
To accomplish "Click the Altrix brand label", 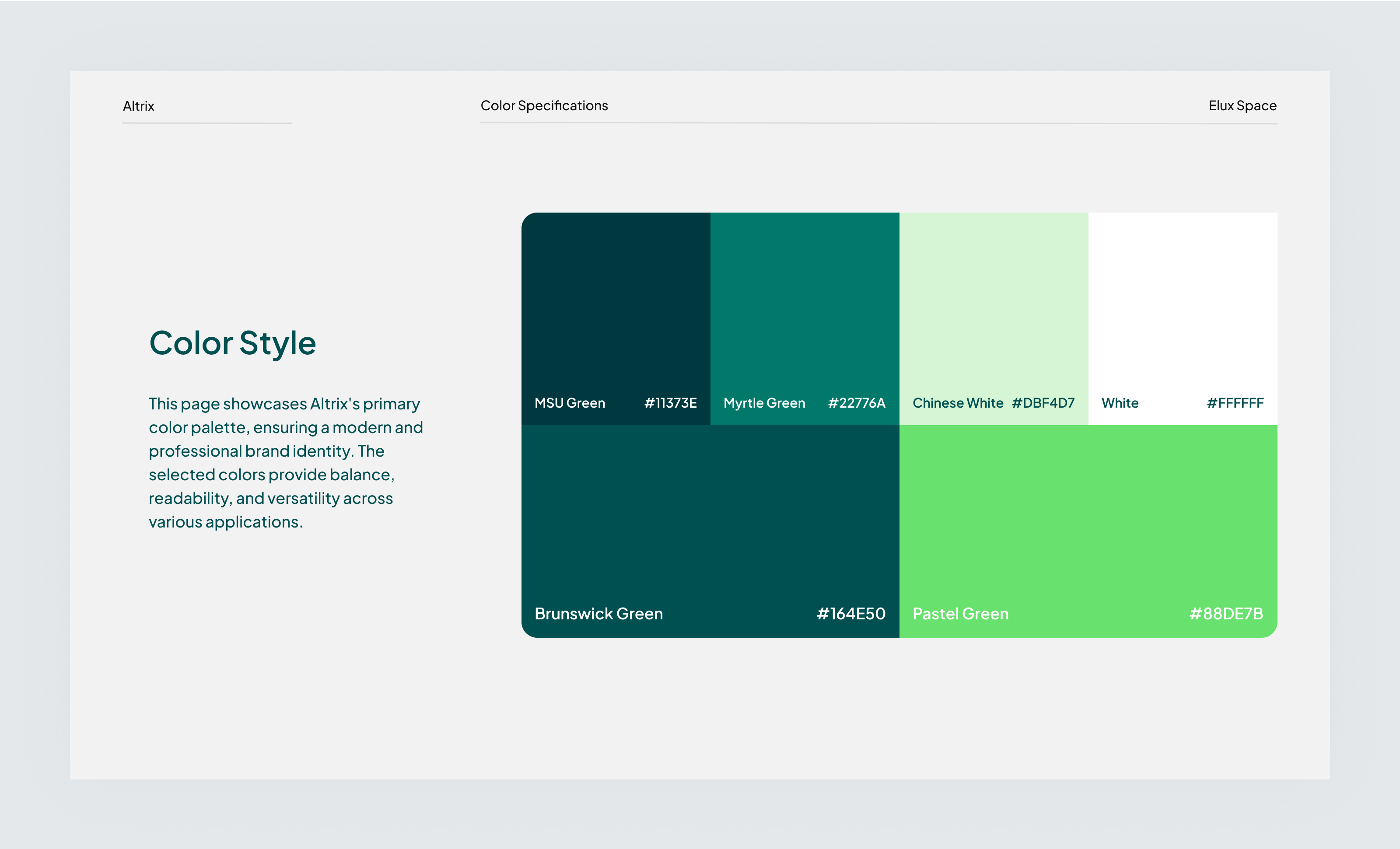I will point(138,105).
